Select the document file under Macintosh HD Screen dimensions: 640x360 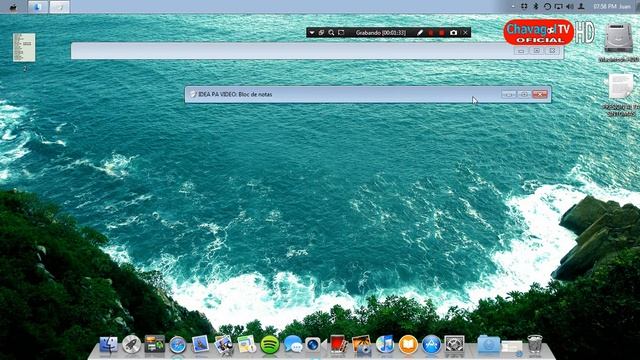point(621,87)
